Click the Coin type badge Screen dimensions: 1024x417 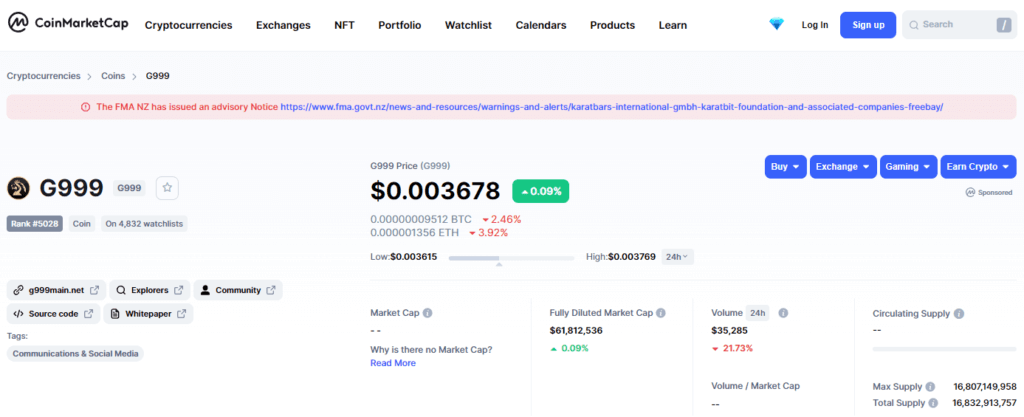[x=82, y=224]
